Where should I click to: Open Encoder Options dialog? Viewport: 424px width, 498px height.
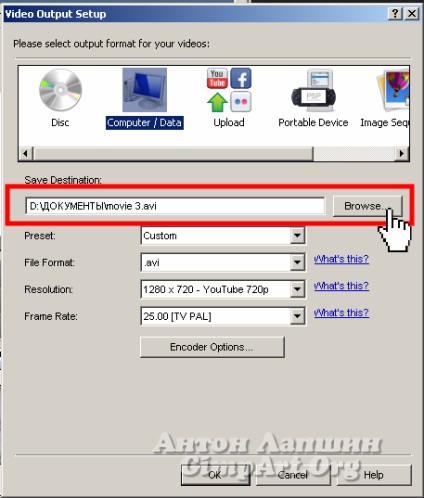click(212, 347)
